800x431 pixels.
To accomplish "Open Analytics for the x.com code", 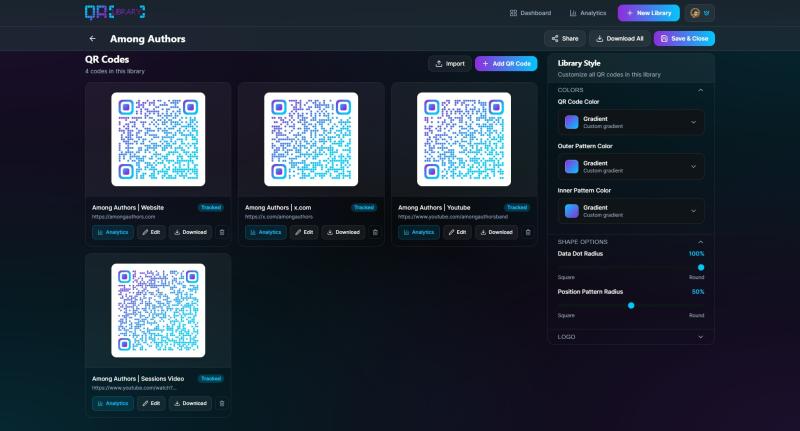I will 266,232.
